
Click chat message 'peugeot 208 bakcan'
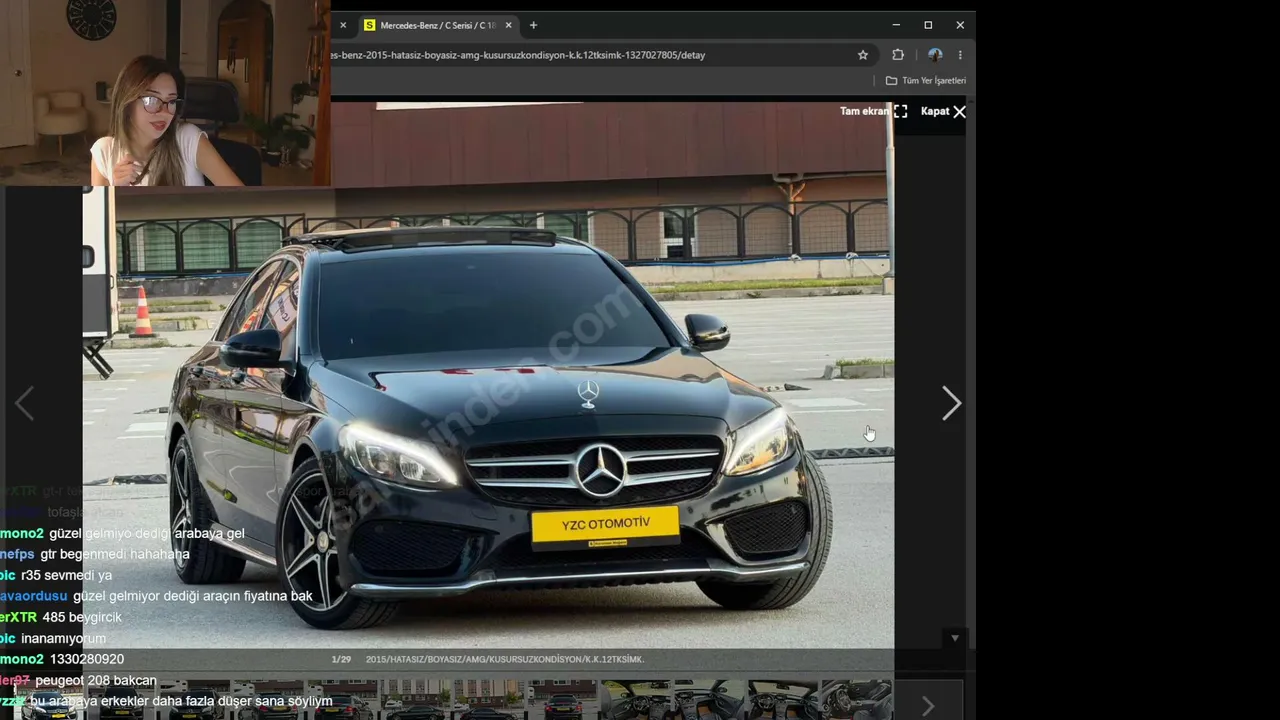click(96, 680)
